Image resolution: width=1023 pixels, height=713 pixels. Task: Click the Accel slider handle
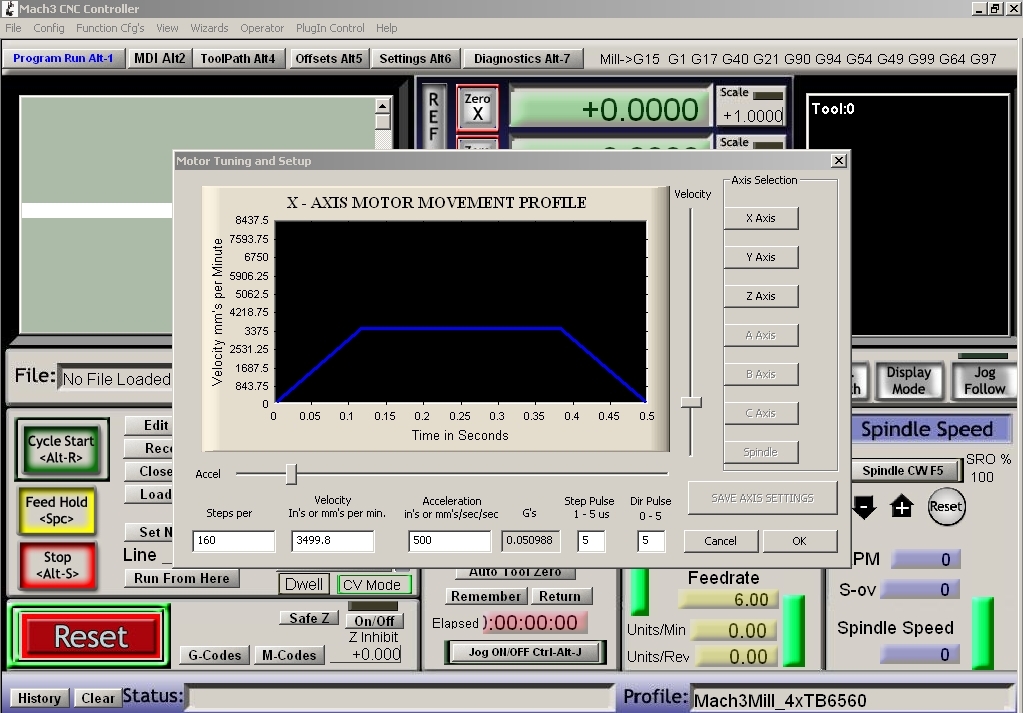click(x=291, y=474)
